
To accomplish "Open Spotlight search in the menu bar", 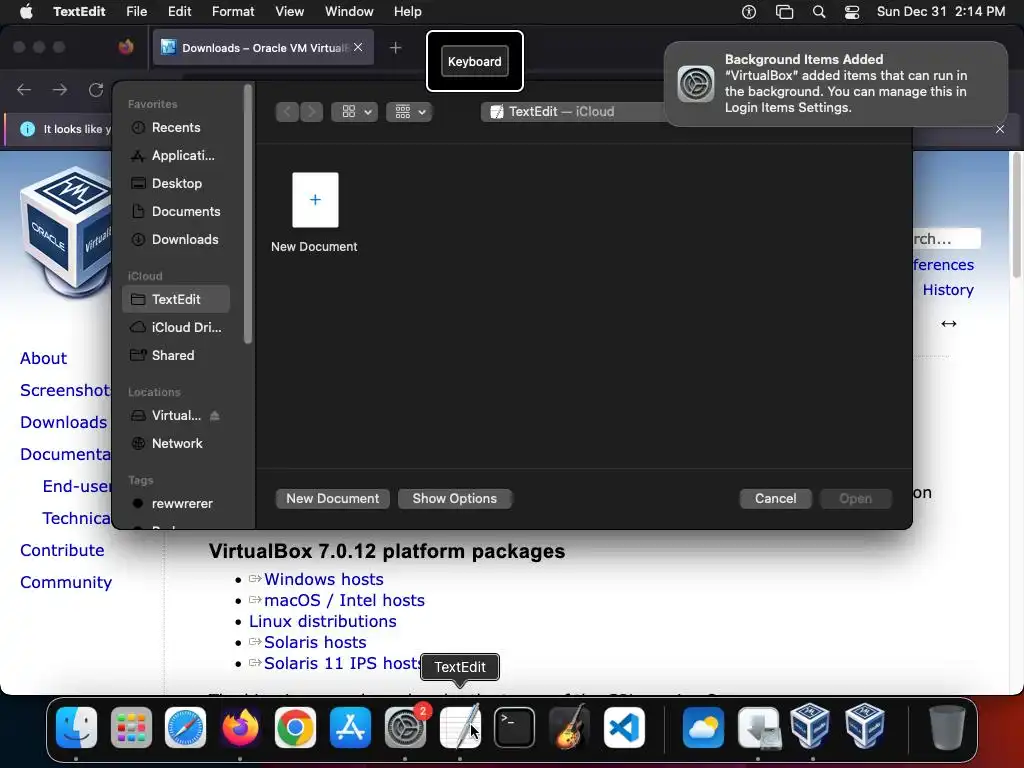I will [x=819, y=12].
